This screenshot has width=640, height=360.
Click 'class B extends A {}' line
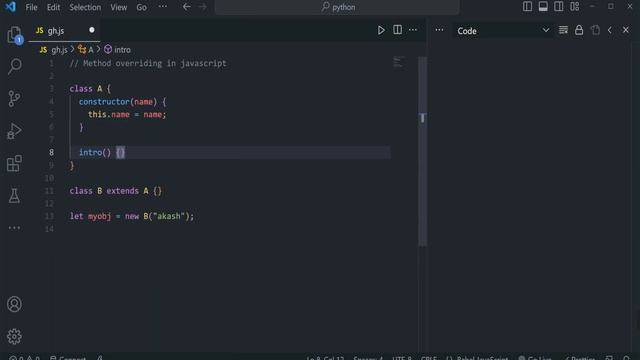pos(116,191)
